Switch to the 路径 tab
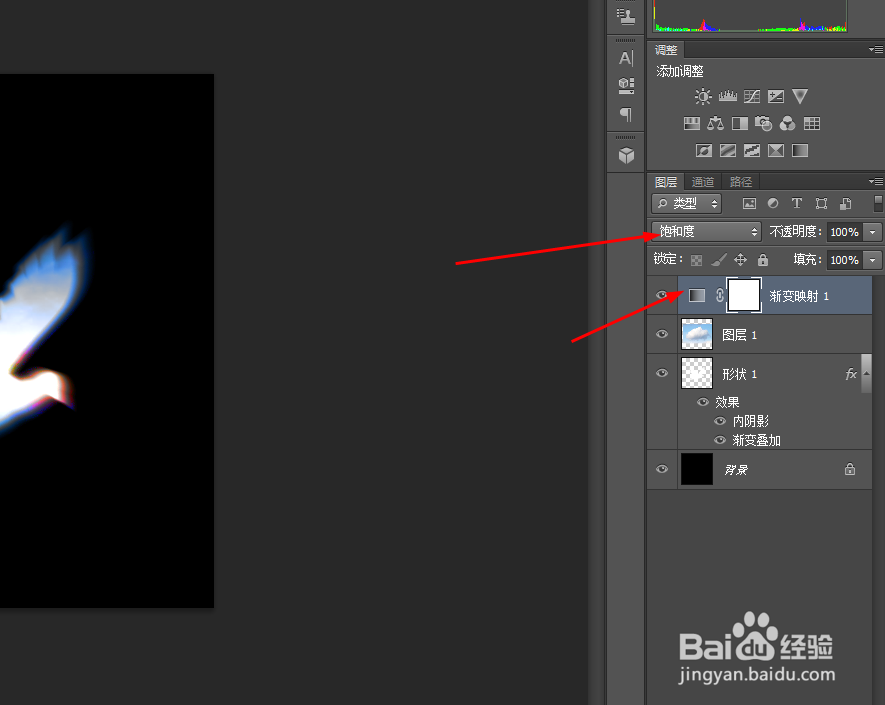This screenshot has width=885, height=705. click(x=741, y=182)
